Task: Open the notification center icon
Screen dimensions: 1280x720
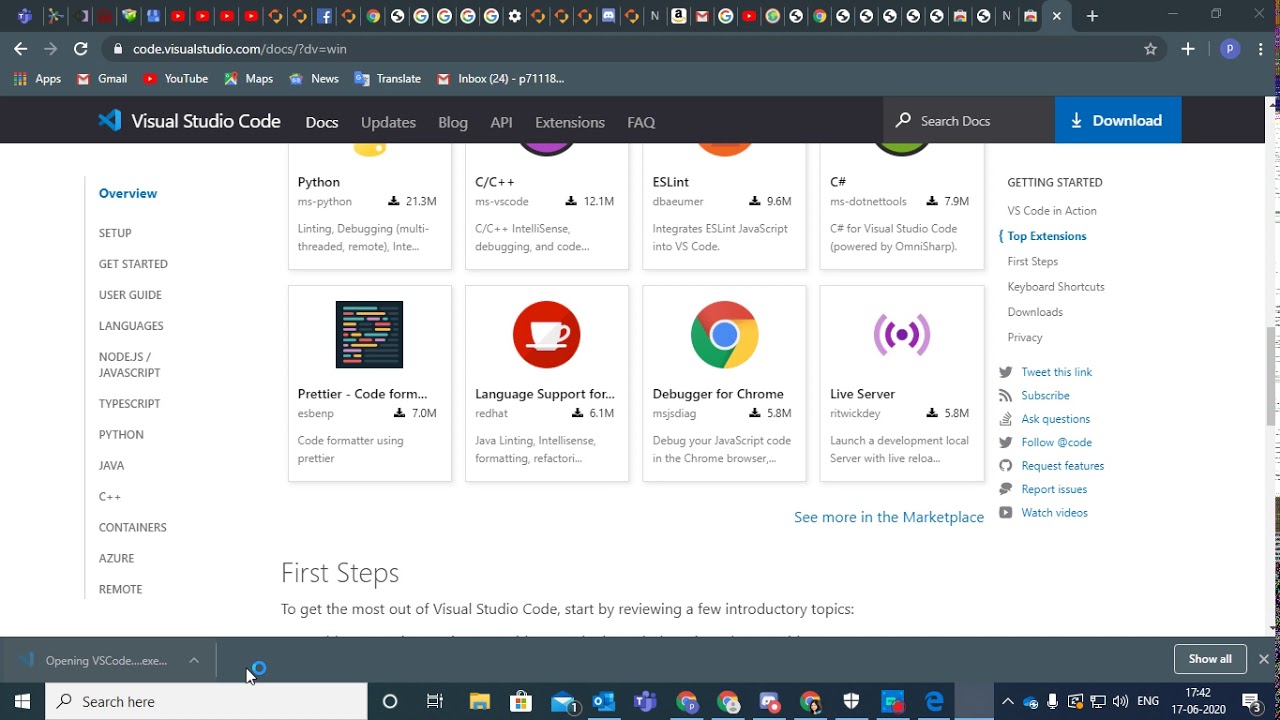Action: pyautogui.click(x=1251, y=702)
